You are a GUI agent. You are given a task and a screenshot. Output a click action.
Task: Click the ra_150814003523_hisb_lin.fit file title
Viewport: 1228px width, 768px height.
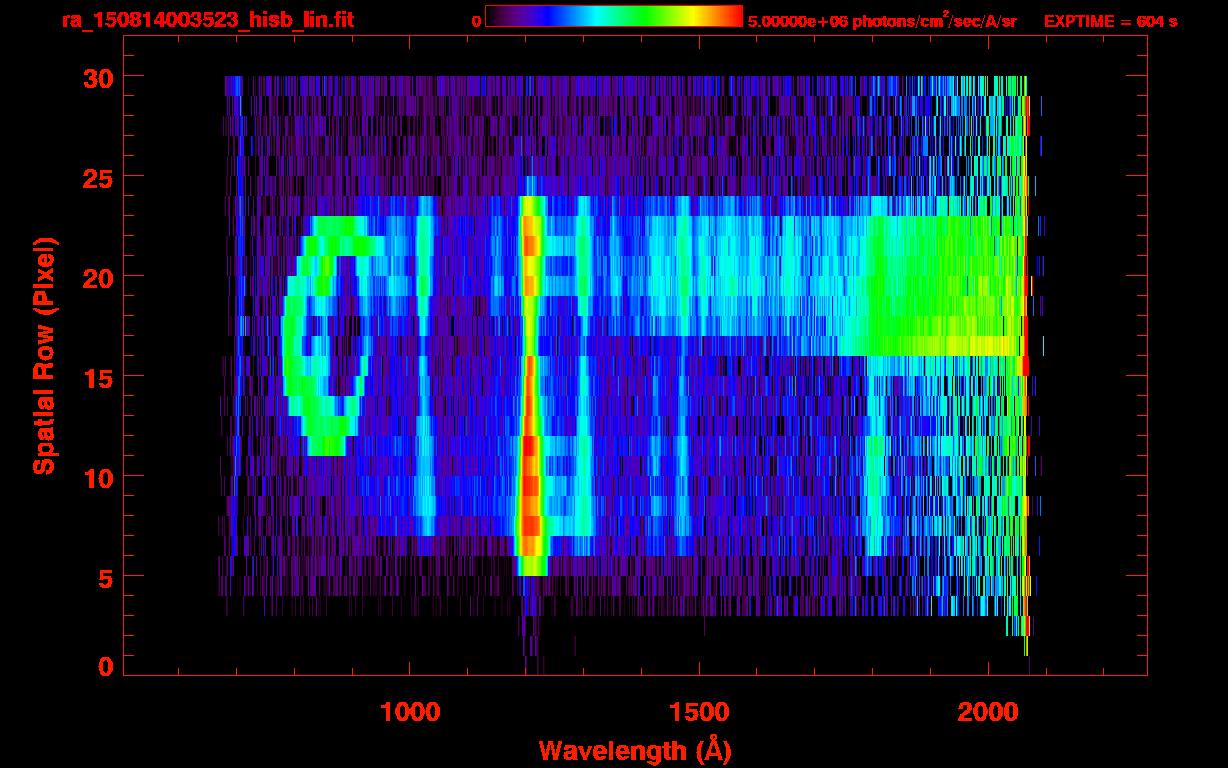click(x=207, y=20)
